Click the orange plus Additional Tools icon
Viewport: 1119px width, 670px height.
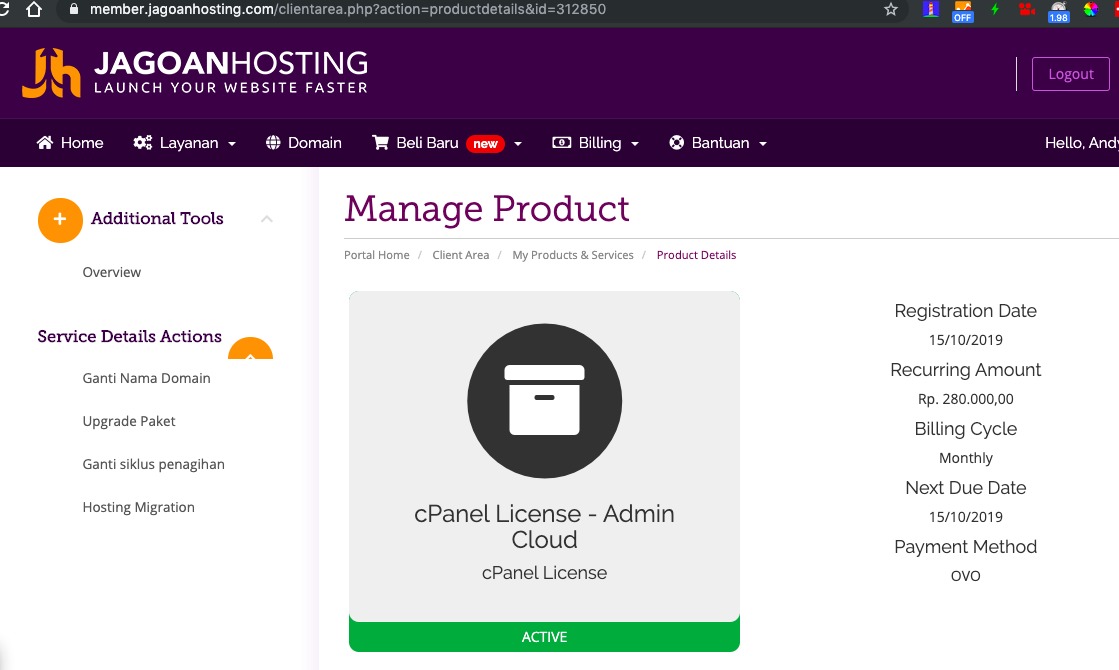tap(60, 220)
